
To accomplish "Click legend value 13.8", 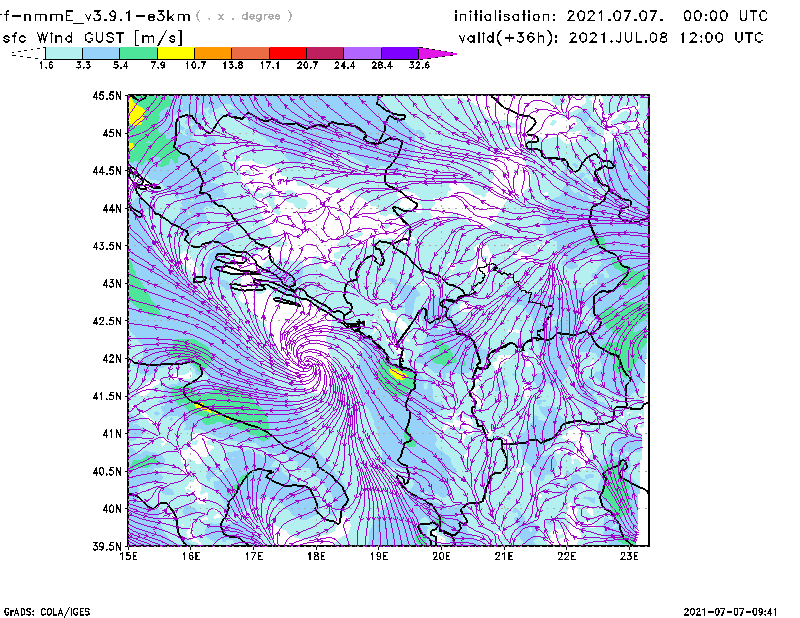I will (233, 65).
